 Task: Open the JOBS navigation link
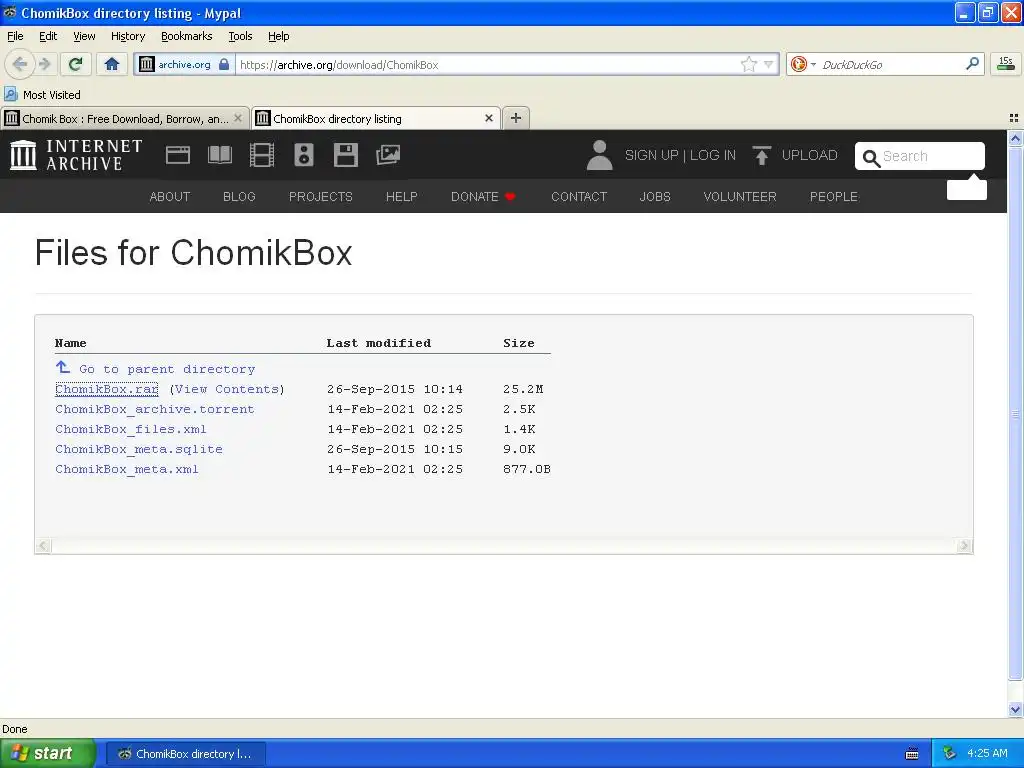pos(655,197)
